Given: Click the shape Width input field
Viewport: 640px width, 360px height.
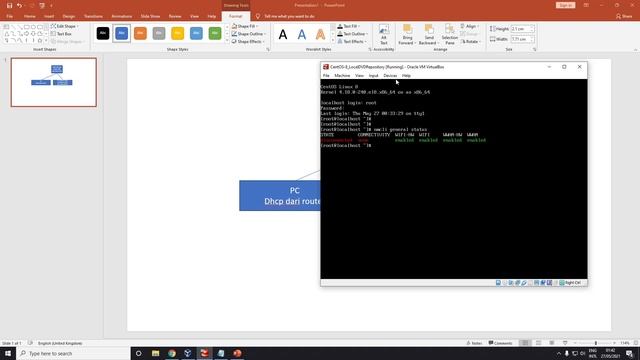Looking at the screenshot, I should [521, 39].
